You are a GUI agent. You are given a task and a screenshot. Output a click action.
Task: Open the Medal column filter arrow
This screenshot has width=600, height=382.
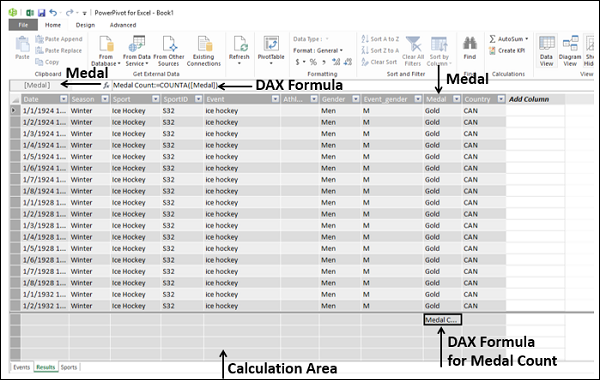[x=457, y=99]
